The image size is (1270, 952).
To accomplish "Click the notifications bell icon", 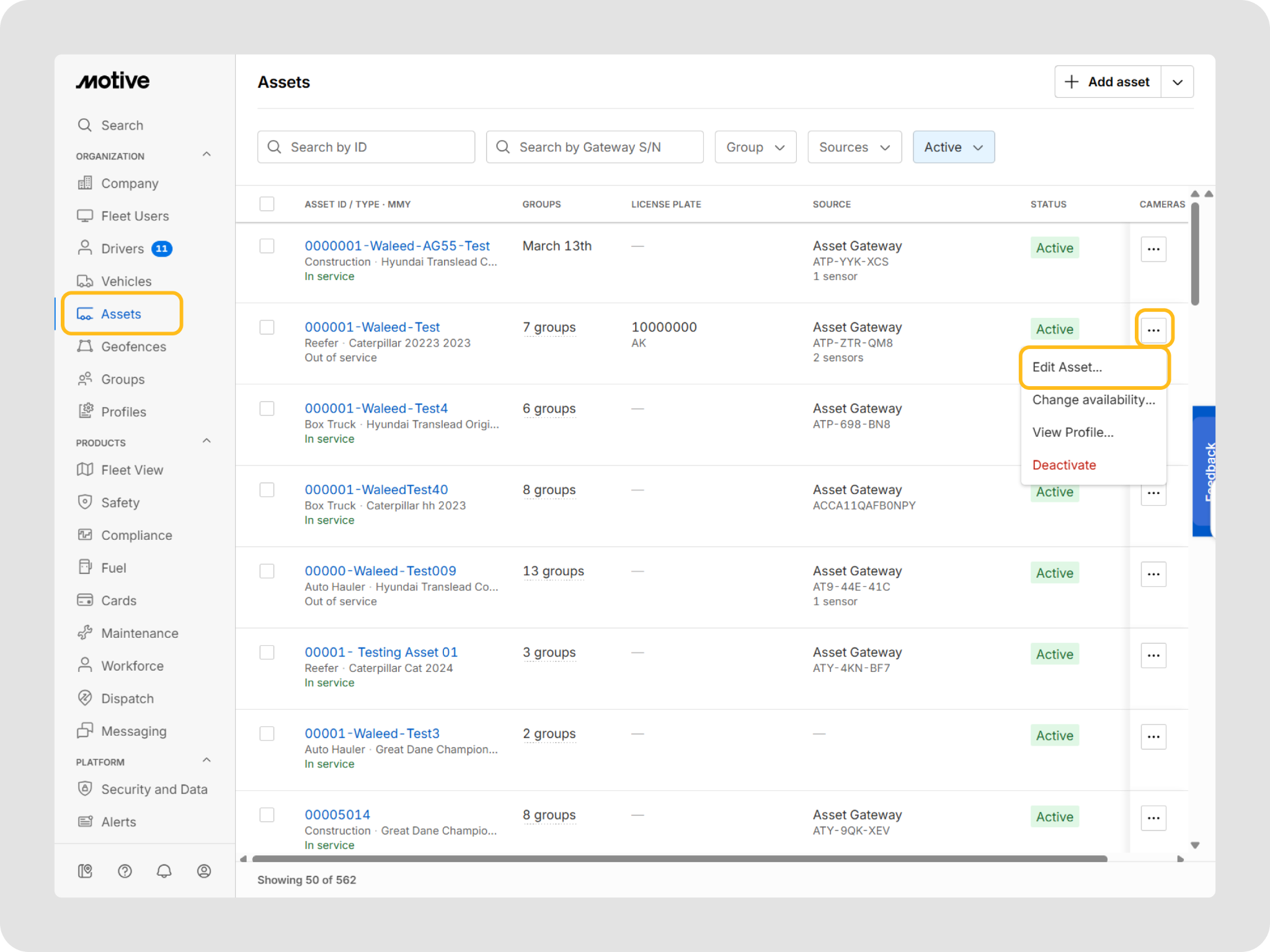I will click(x=164, y=871).
